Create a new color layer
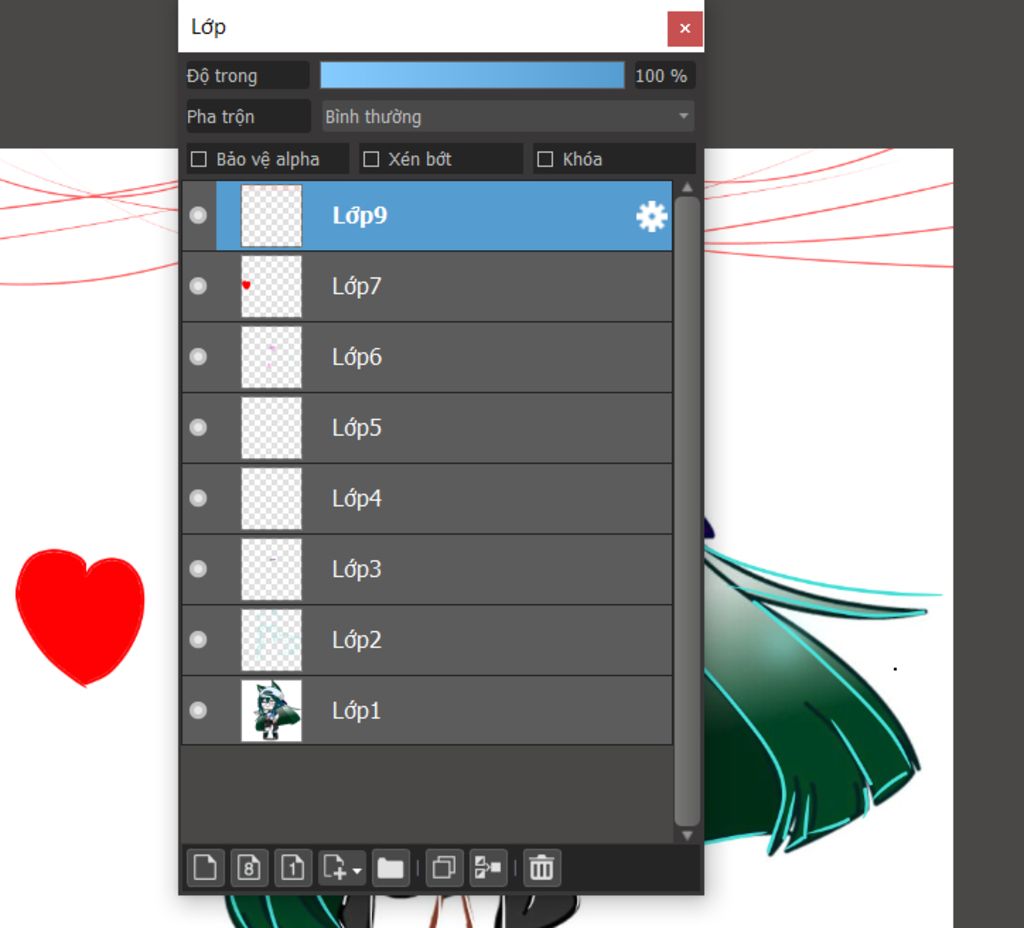Image resolution: width=1024 pixels, height=928 pixels. point(205,868)
